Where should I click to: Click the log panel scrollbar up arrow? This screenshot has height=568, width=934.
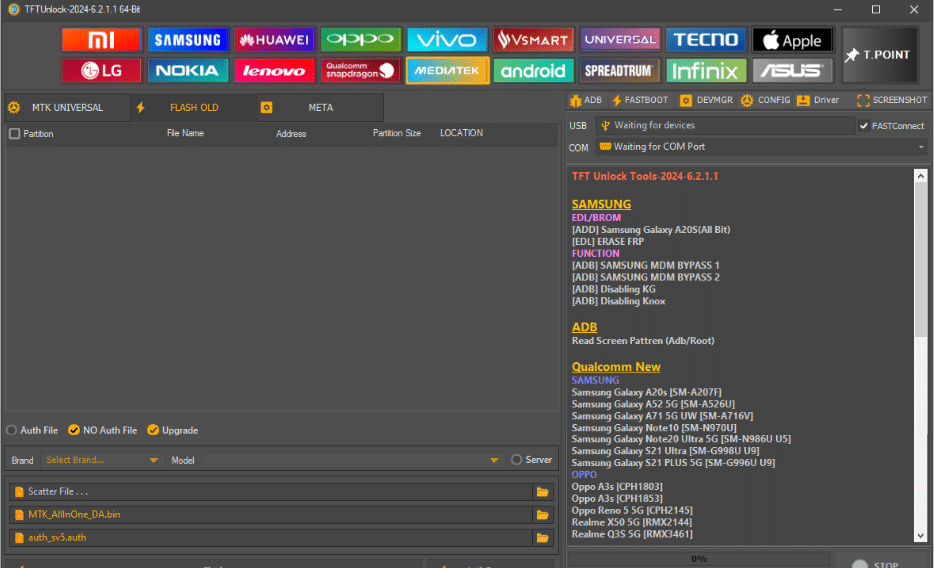(x=921, y=176)
